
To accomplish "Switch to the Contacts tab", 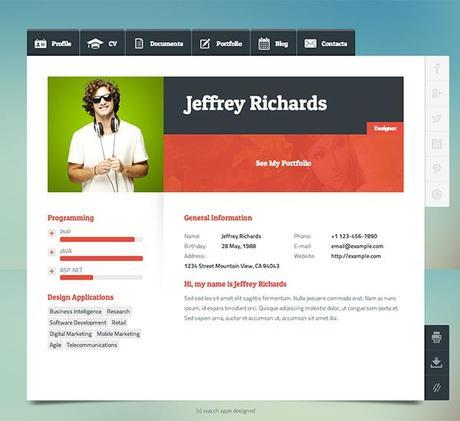I will pos(326,43).
